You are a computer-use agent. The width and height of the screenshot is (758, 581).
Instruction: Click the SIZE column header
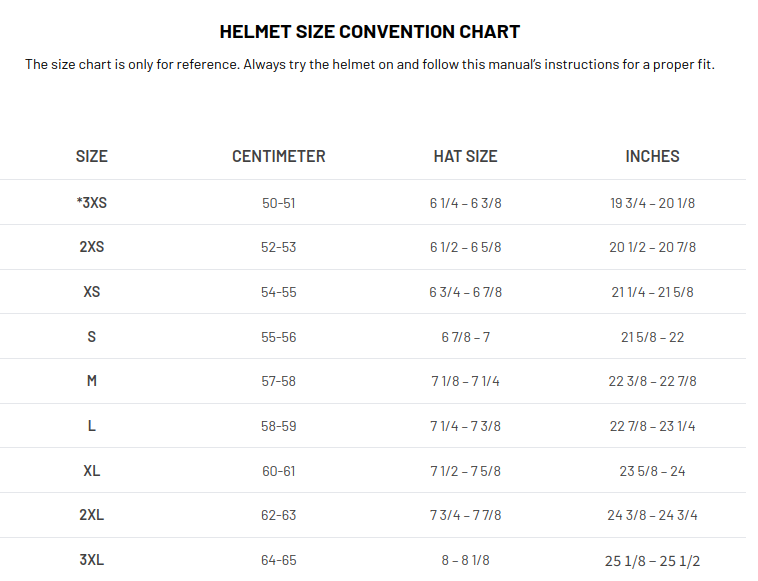pos(91,156)
